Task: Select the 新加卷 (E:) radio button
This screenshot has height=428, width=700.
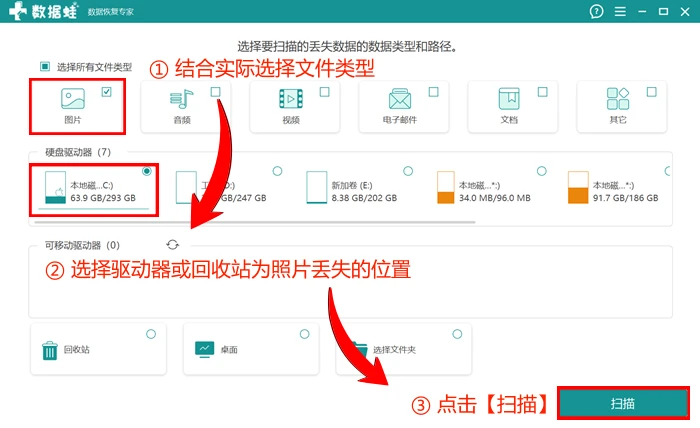Action: tap(408, 171)
